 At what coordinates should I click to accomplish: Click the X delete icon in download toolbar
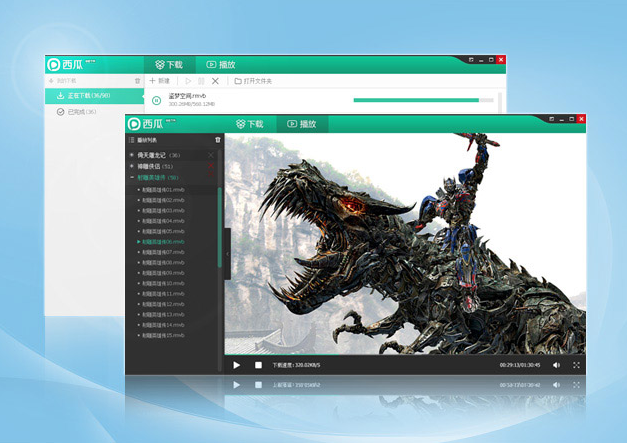tap(215, 81)
